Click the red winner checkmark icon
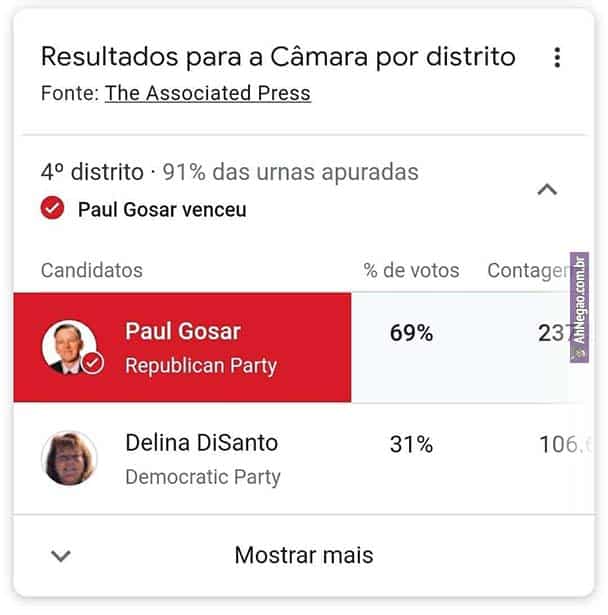Screen dimensions: 608x615 click(52, 210)
